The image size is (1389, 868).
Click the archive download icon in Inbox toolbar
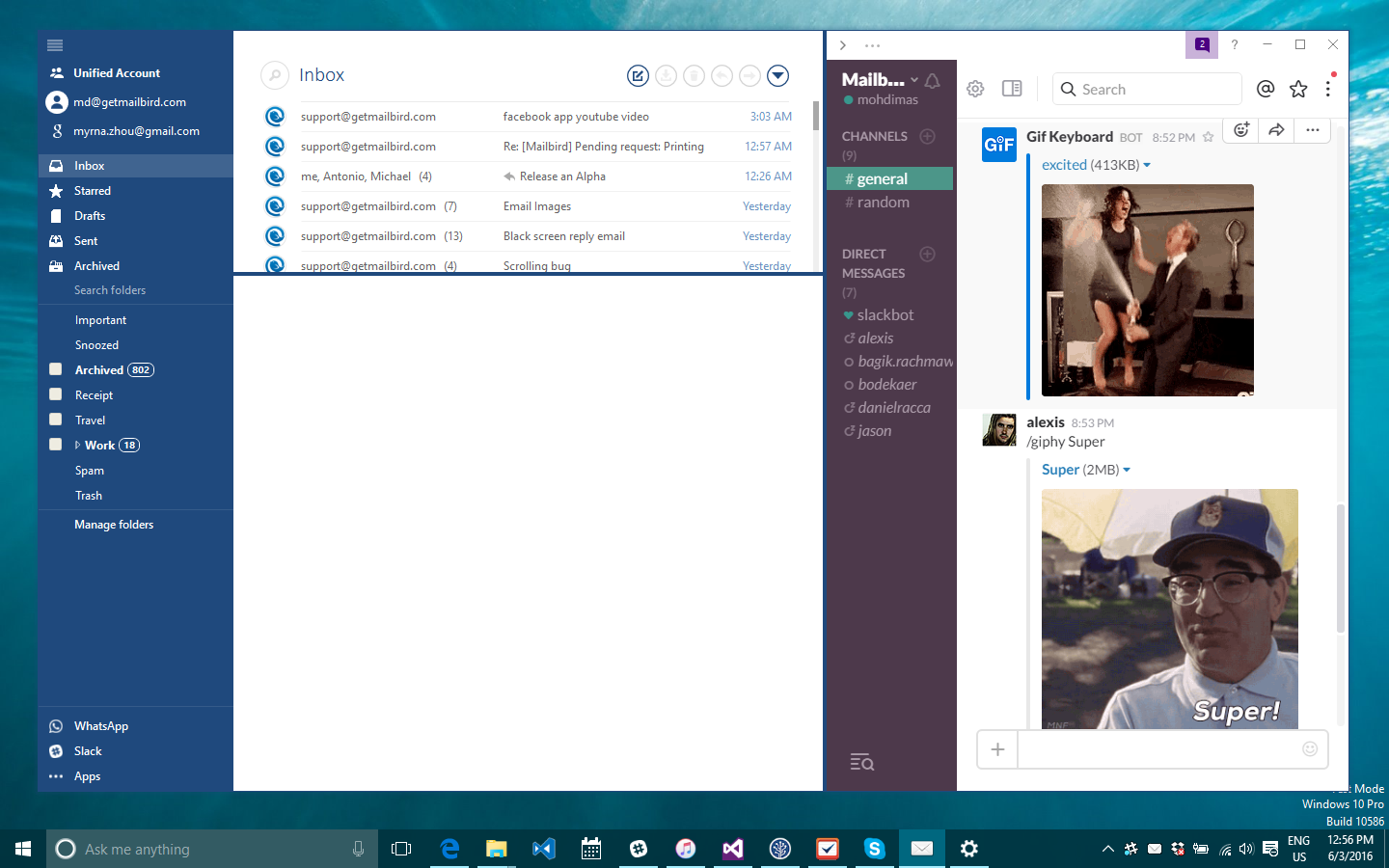pos(666,75)
